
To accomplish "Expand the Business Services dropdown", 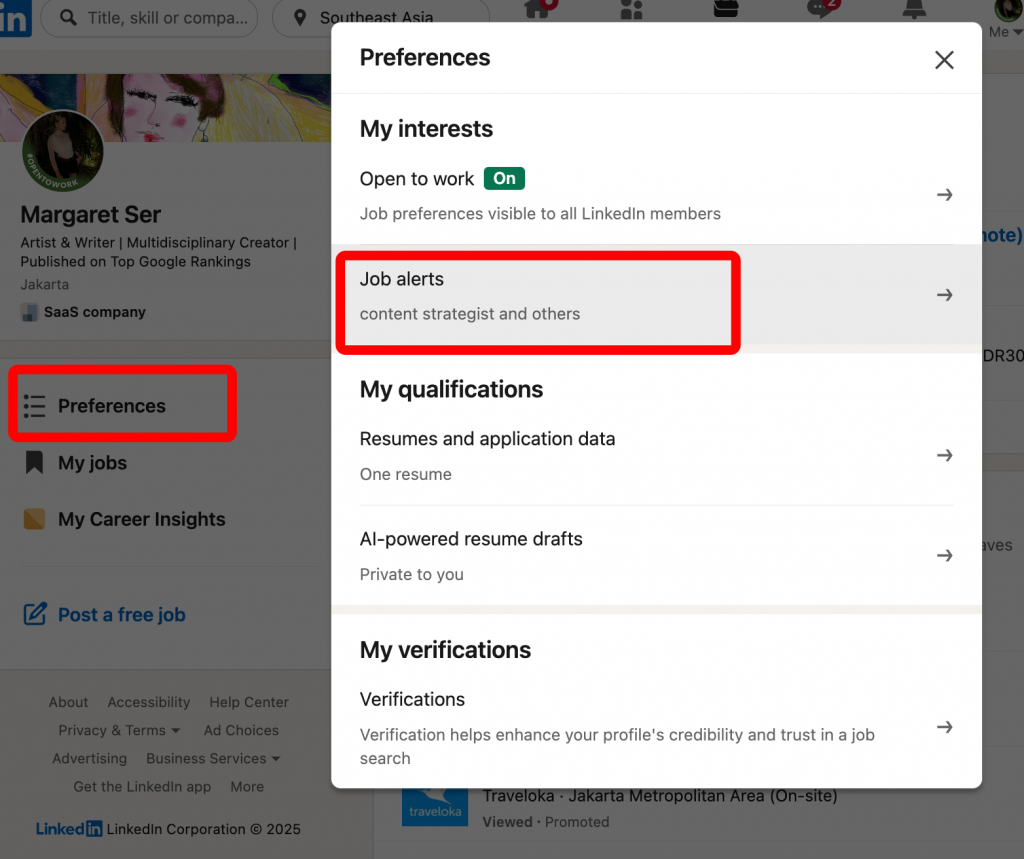I will click(213, 758).
